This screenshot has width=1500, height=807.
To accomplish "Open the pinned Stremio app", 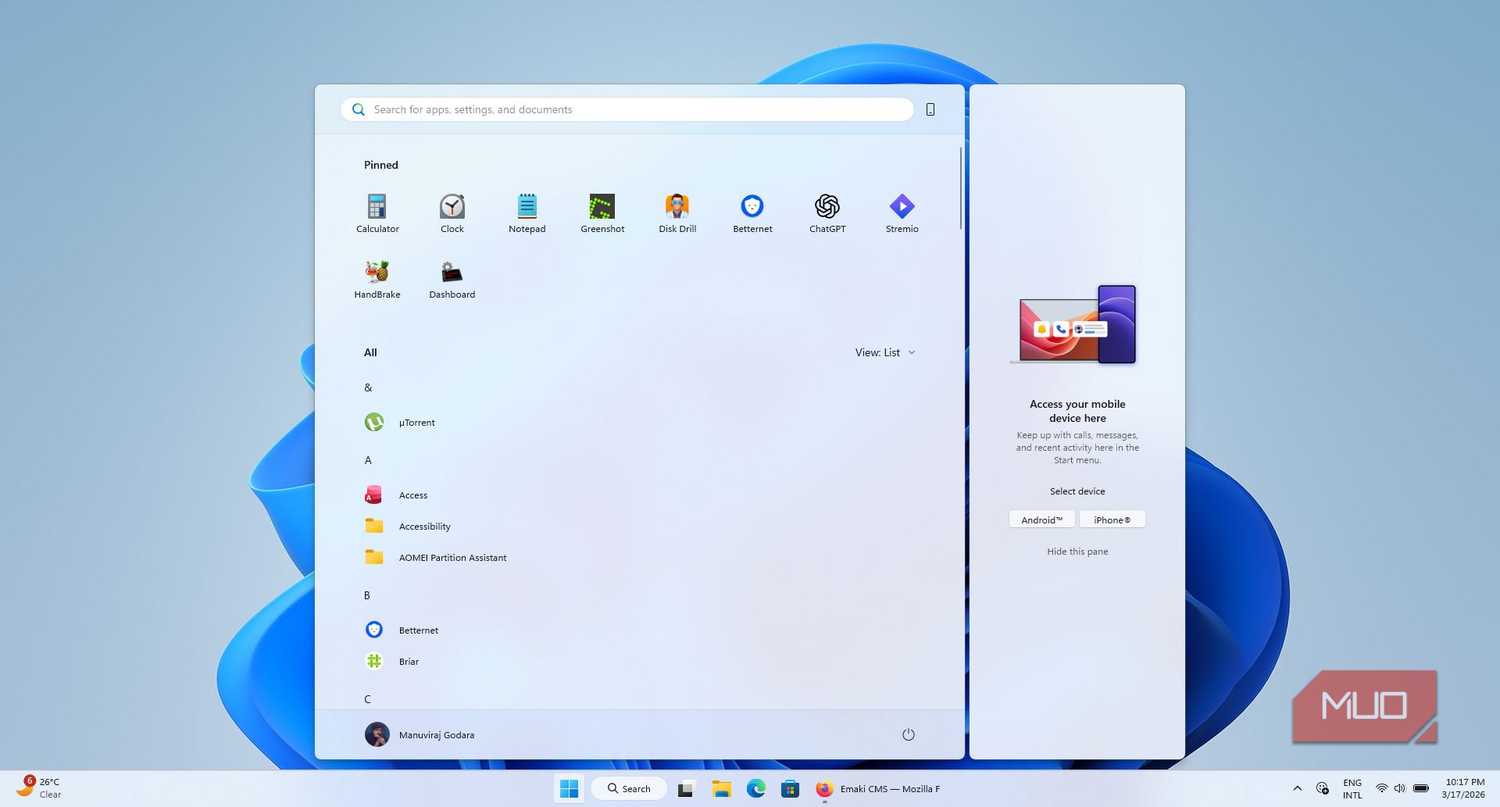I will coord(902,214).
